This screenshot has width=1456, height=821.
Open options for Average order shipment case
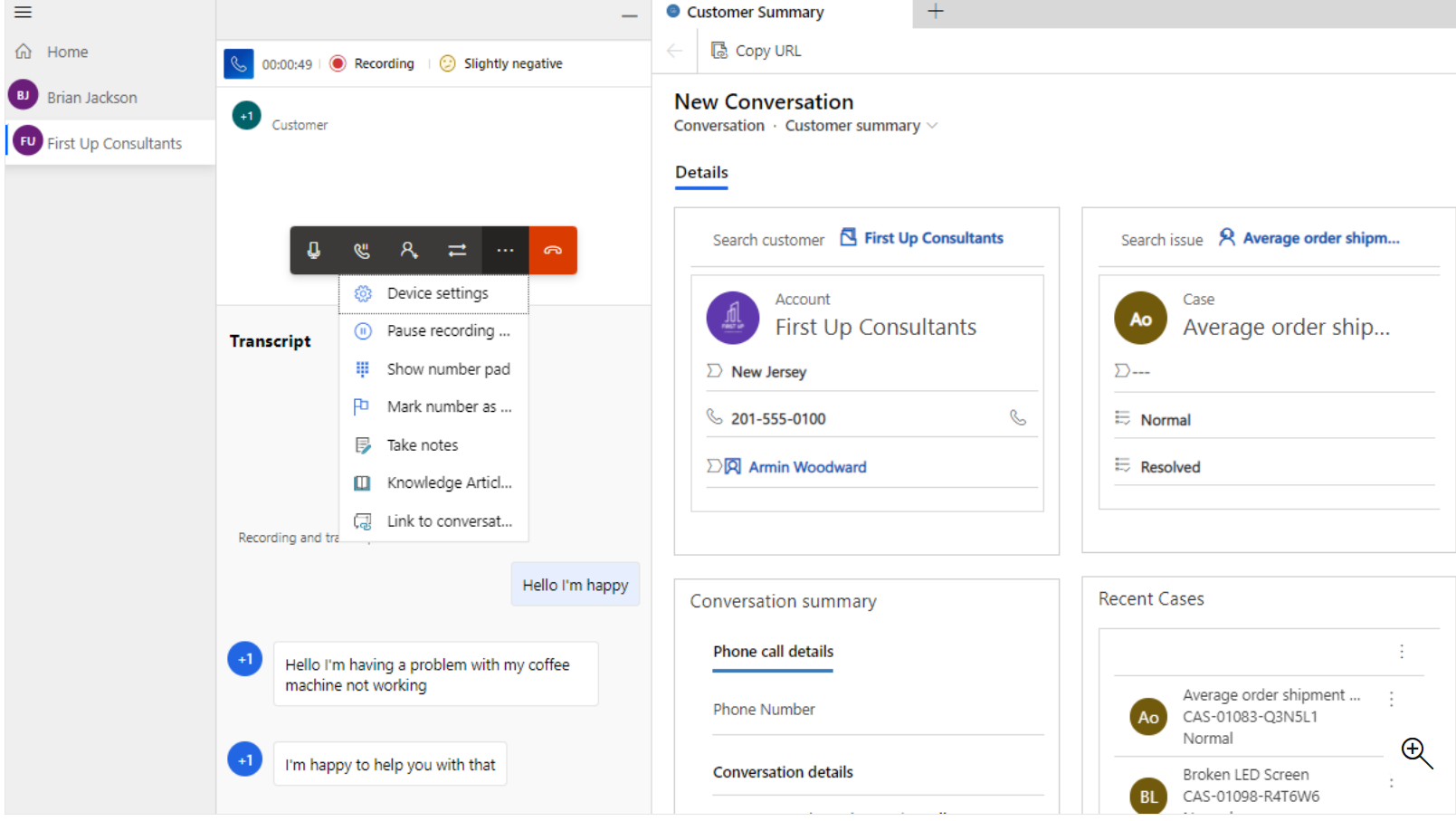coord(1391,698)
